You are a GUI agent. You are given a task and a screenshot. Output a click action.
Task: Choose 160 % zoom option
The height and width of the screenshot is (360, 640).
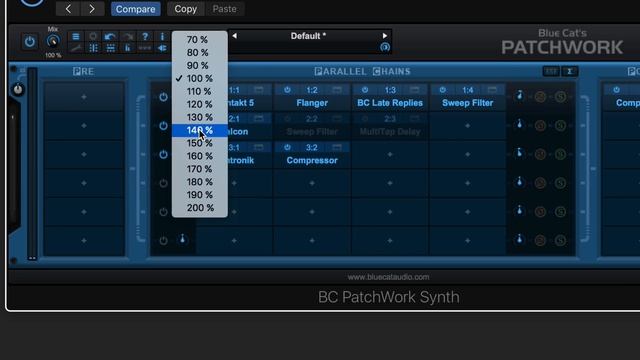pyautogui.click(x=200, y=156)
